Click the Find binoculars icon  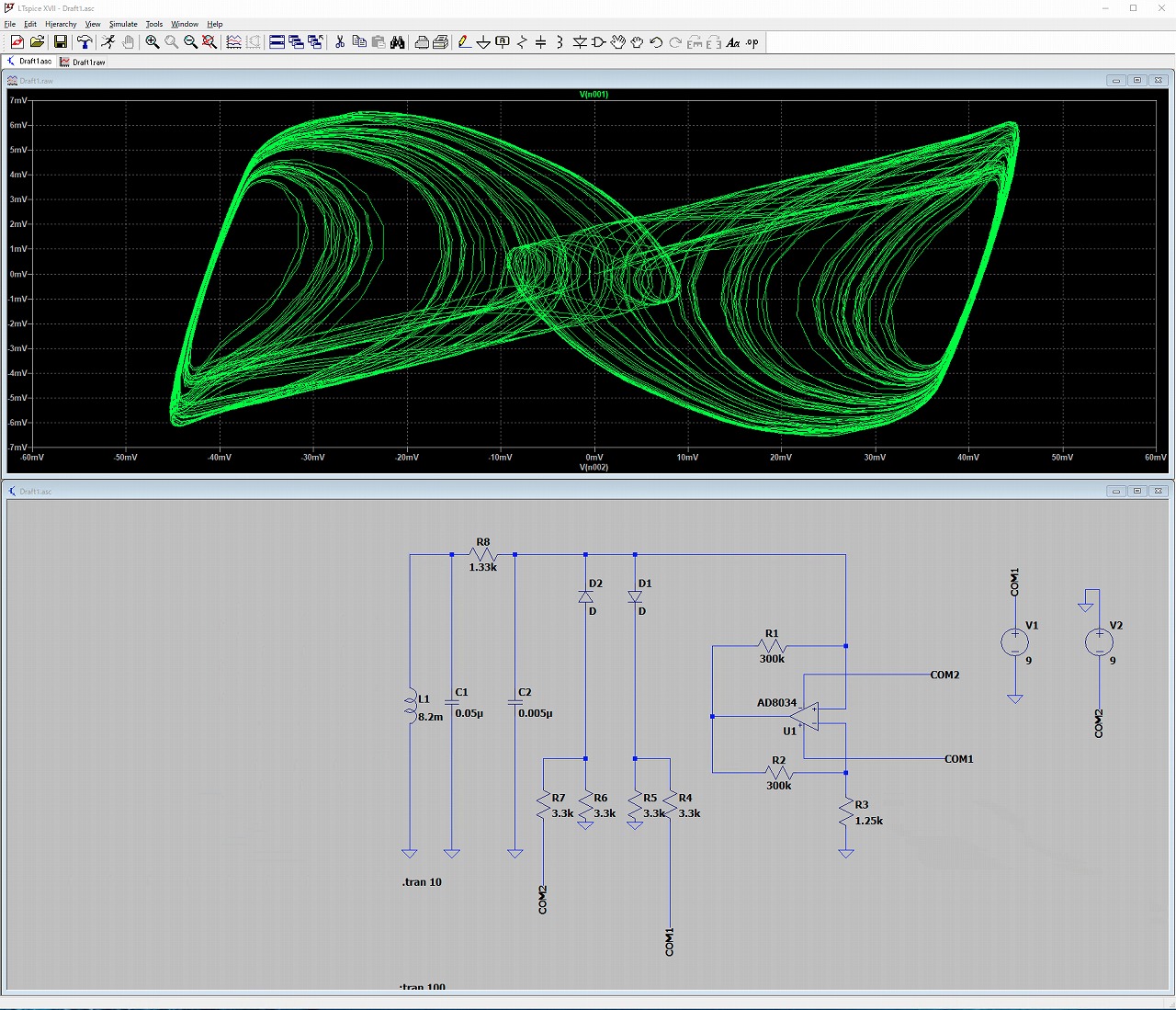pyautogui.click(x=398, y=42)
